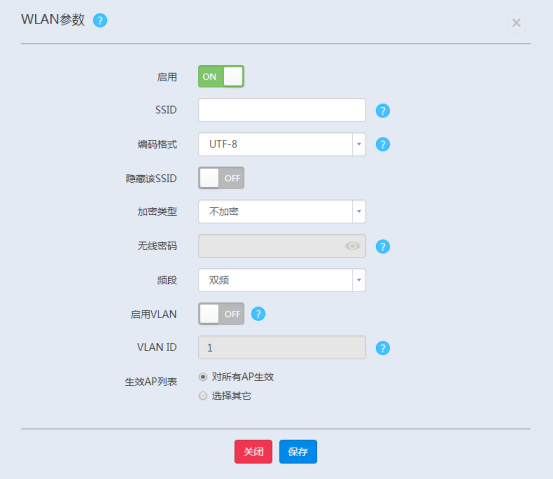This screenshot has height=479, width=553.
Task: Click help icon beside 启用VLAN toggle
Action: pos(258,314)
